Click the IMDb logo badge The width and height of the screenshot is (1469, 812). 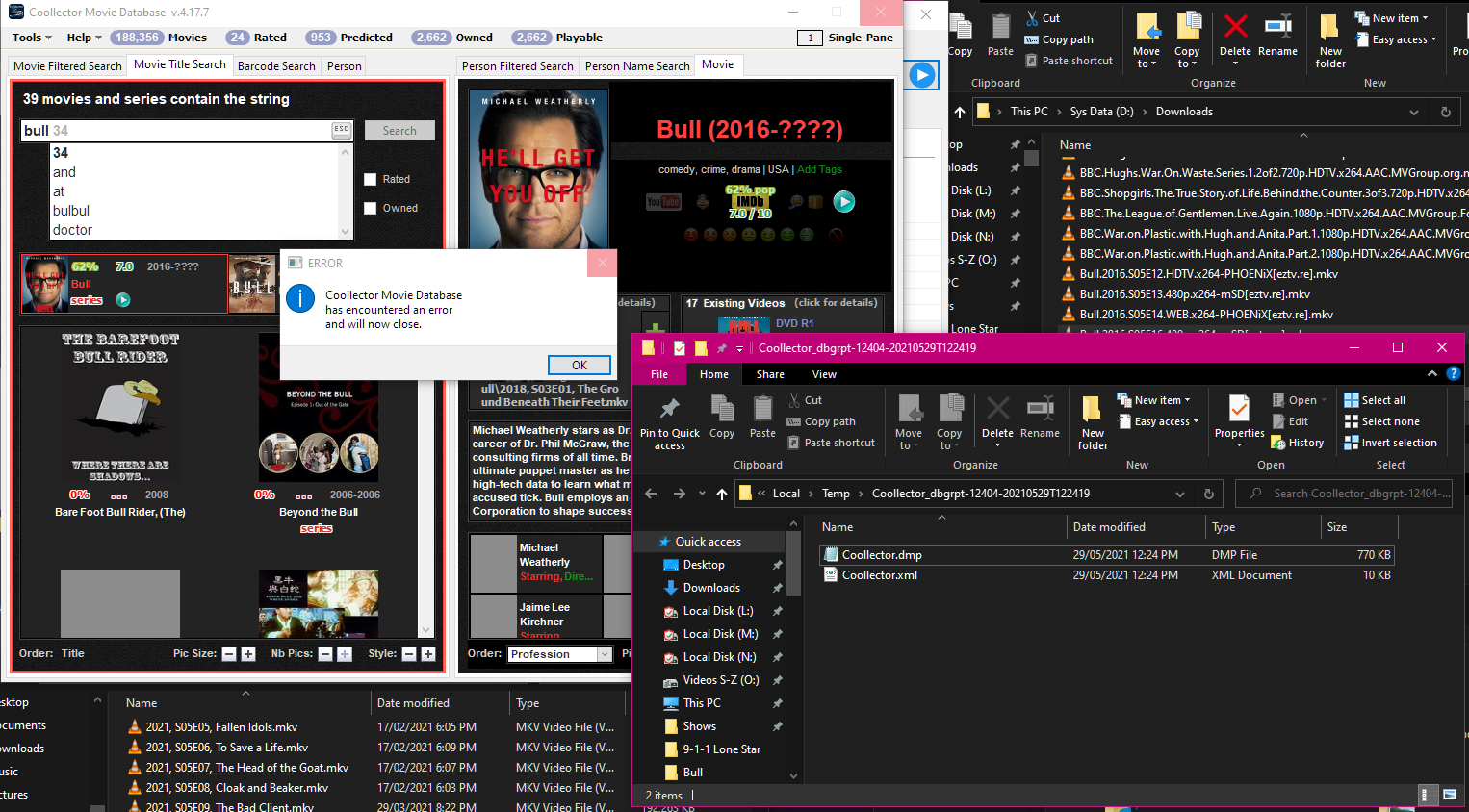[750, 201]
